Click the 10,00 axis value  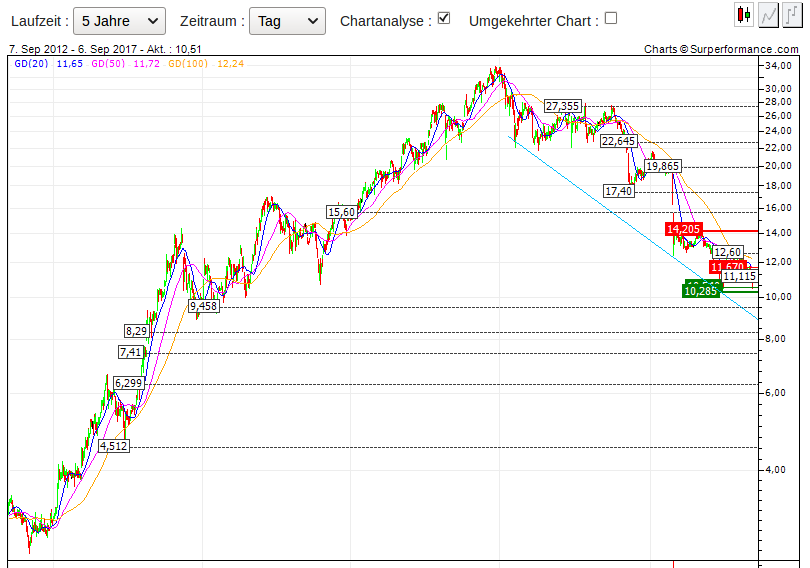pyautogui.click(x=778, y=296)
